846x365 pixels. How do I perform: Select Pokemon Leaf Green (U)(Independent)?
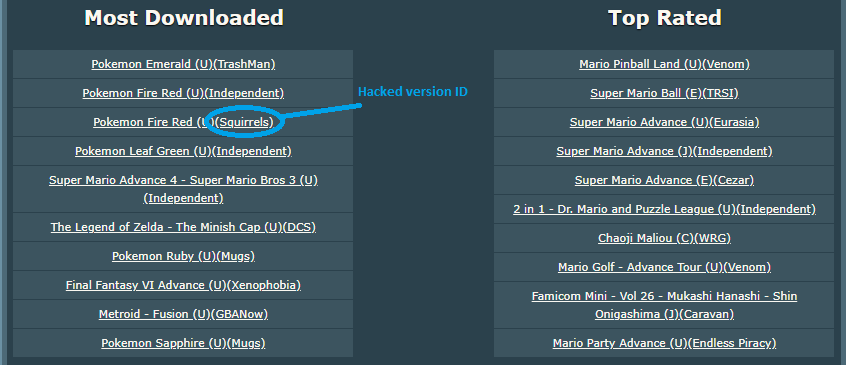183,151
